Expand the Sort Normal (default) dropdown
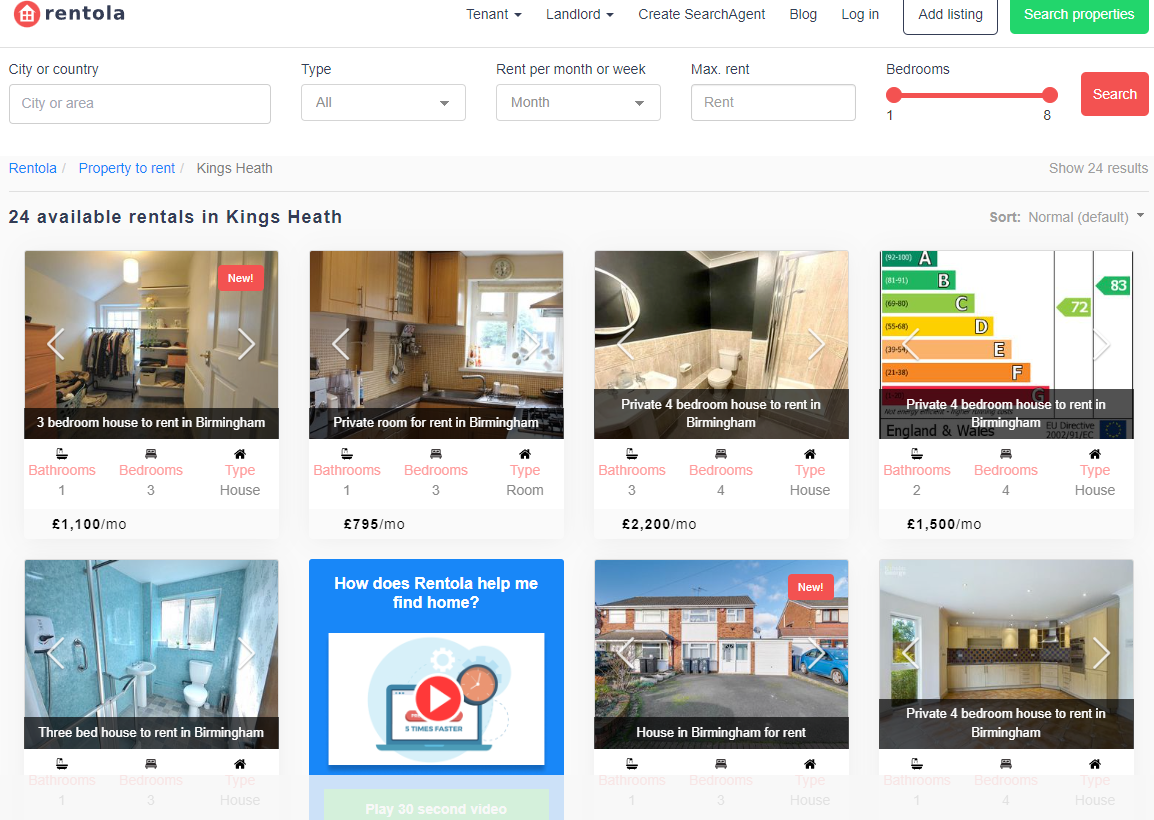This screenshot has height=820, width=1154. click(1085, 217)
